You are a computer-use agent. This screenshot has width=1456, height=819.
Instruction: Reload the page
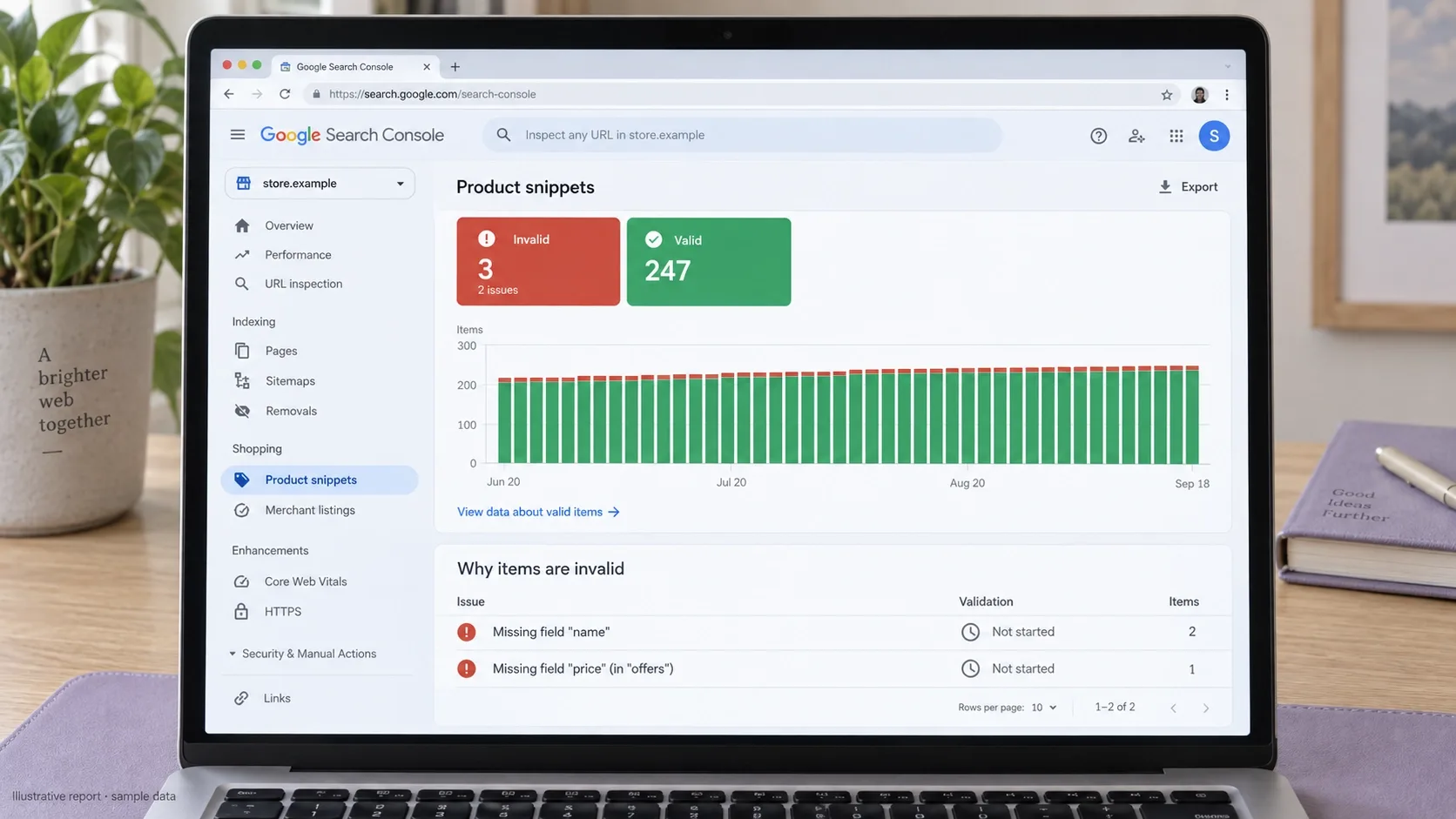285,94
